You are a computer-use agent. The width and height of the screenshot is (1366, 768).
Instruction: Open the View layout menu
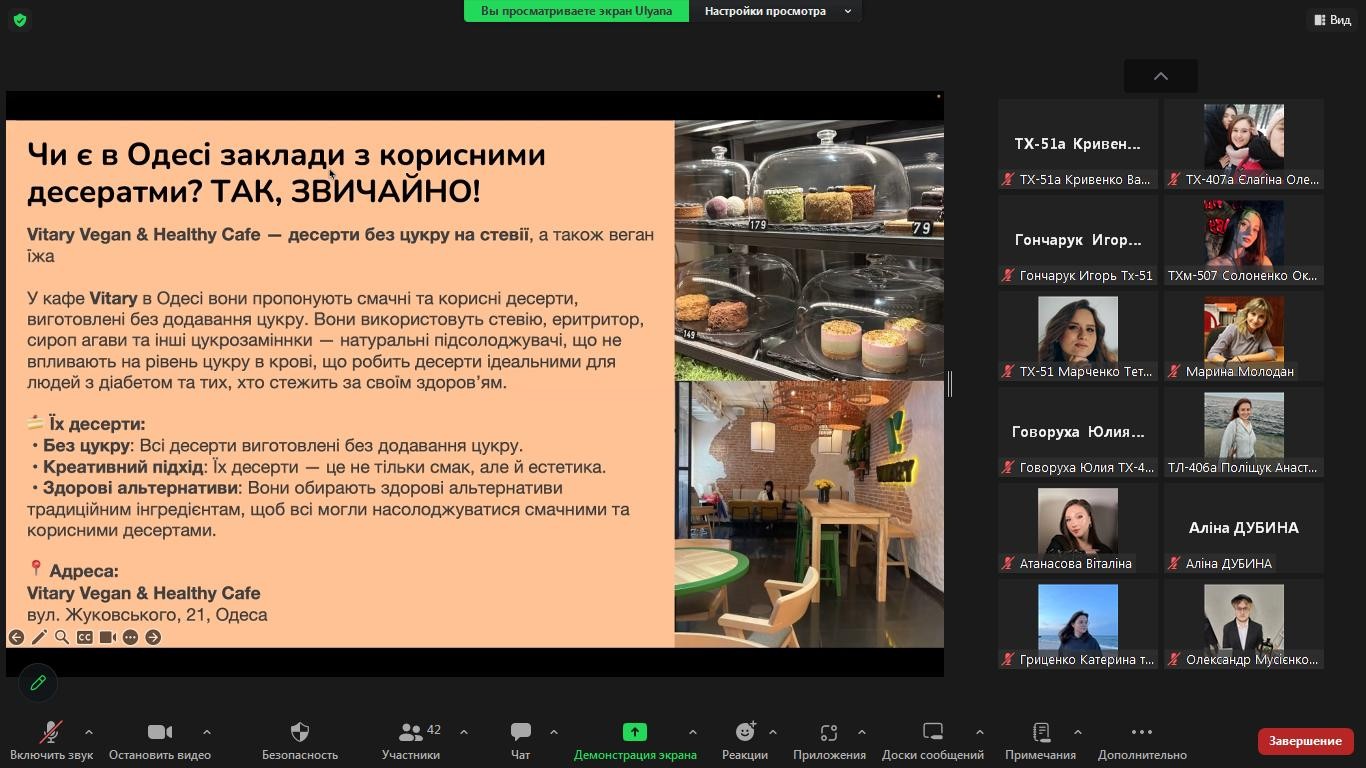(x=1331, y=20)
